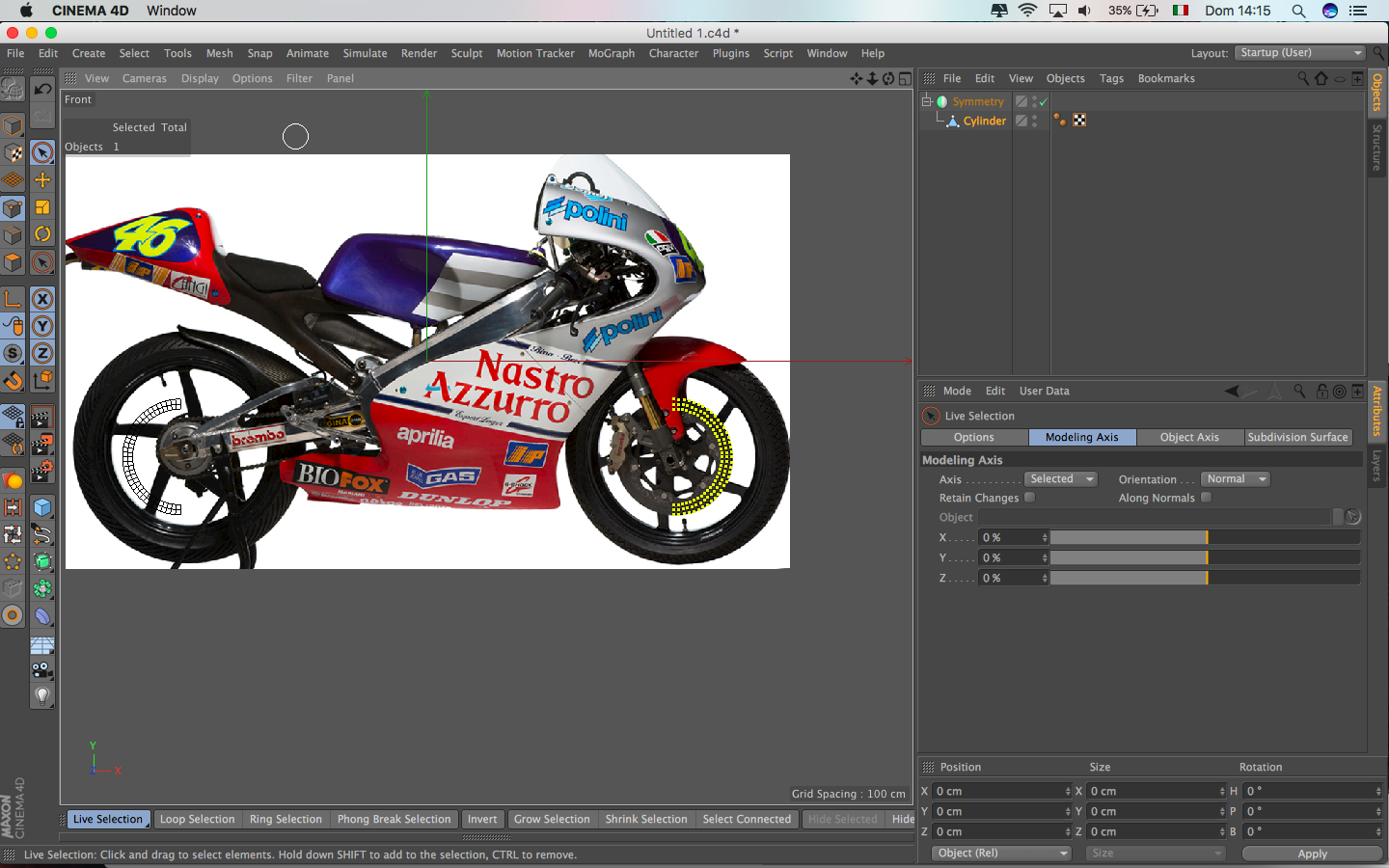Open the MoGraph menu

point(612,53)
